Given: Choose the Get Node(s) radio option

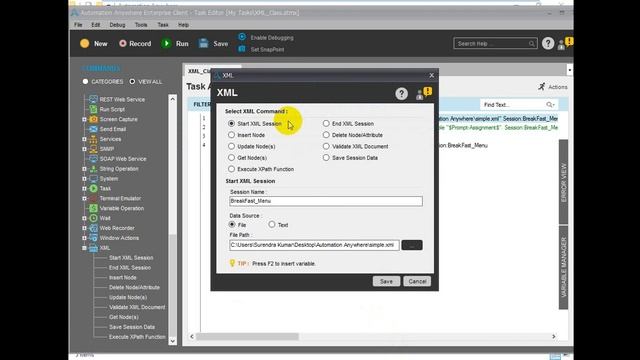Looking at the screenshot, I should tap(231, 158).
